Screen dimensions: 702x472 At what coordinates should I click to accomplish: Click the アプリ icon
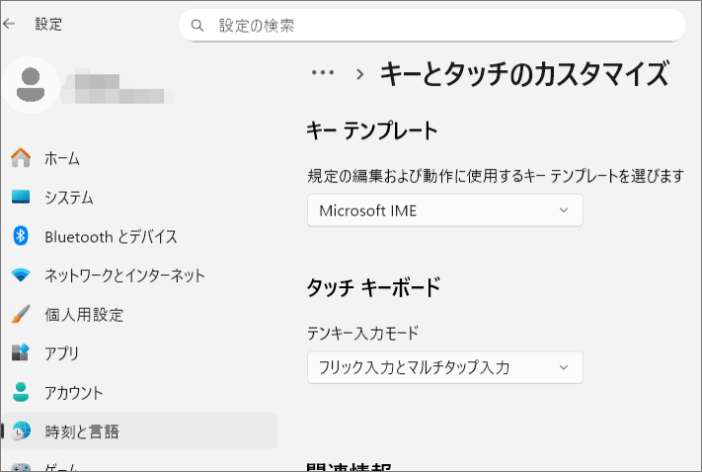pyautogui.click(x=21, y=353)
